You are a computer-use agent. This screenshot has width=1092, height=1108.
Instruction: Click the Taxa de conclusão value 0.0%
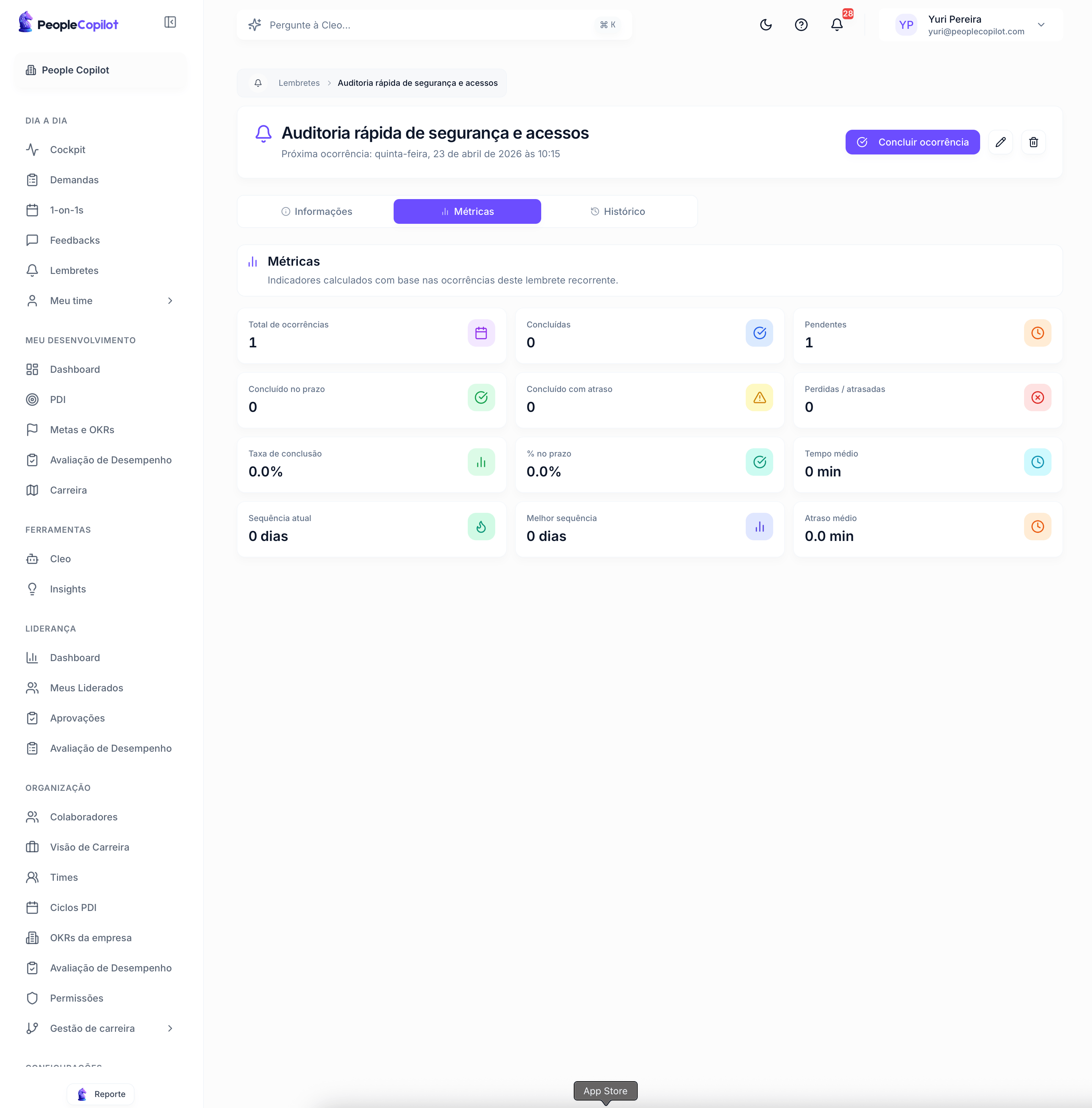[x=266, y=472]
